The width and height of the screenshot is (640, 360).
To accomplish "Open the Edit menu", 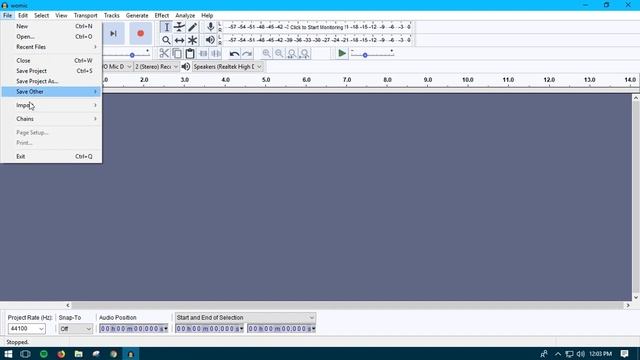I will (23, 16).
